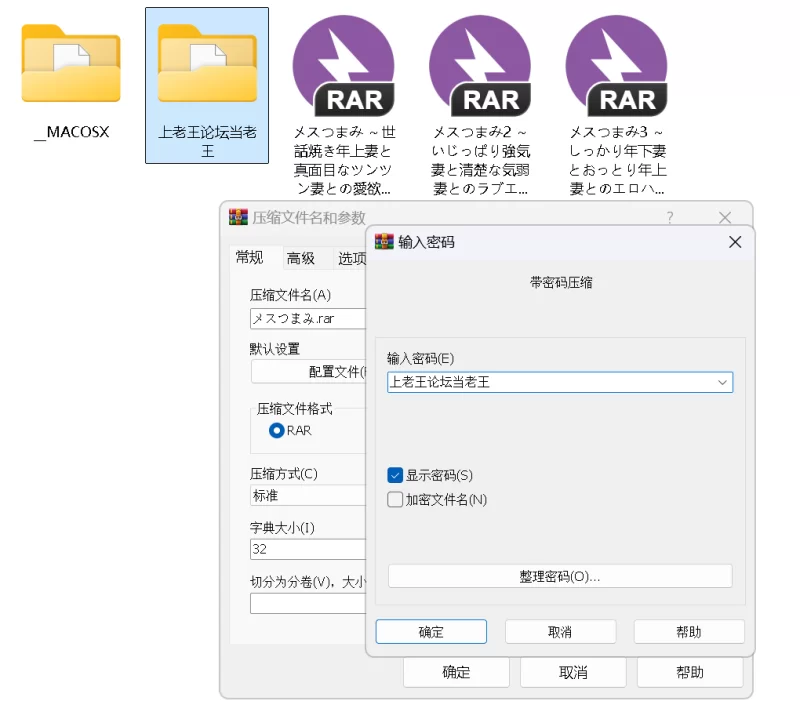Switch to the 高级 tab

point(301,258)
